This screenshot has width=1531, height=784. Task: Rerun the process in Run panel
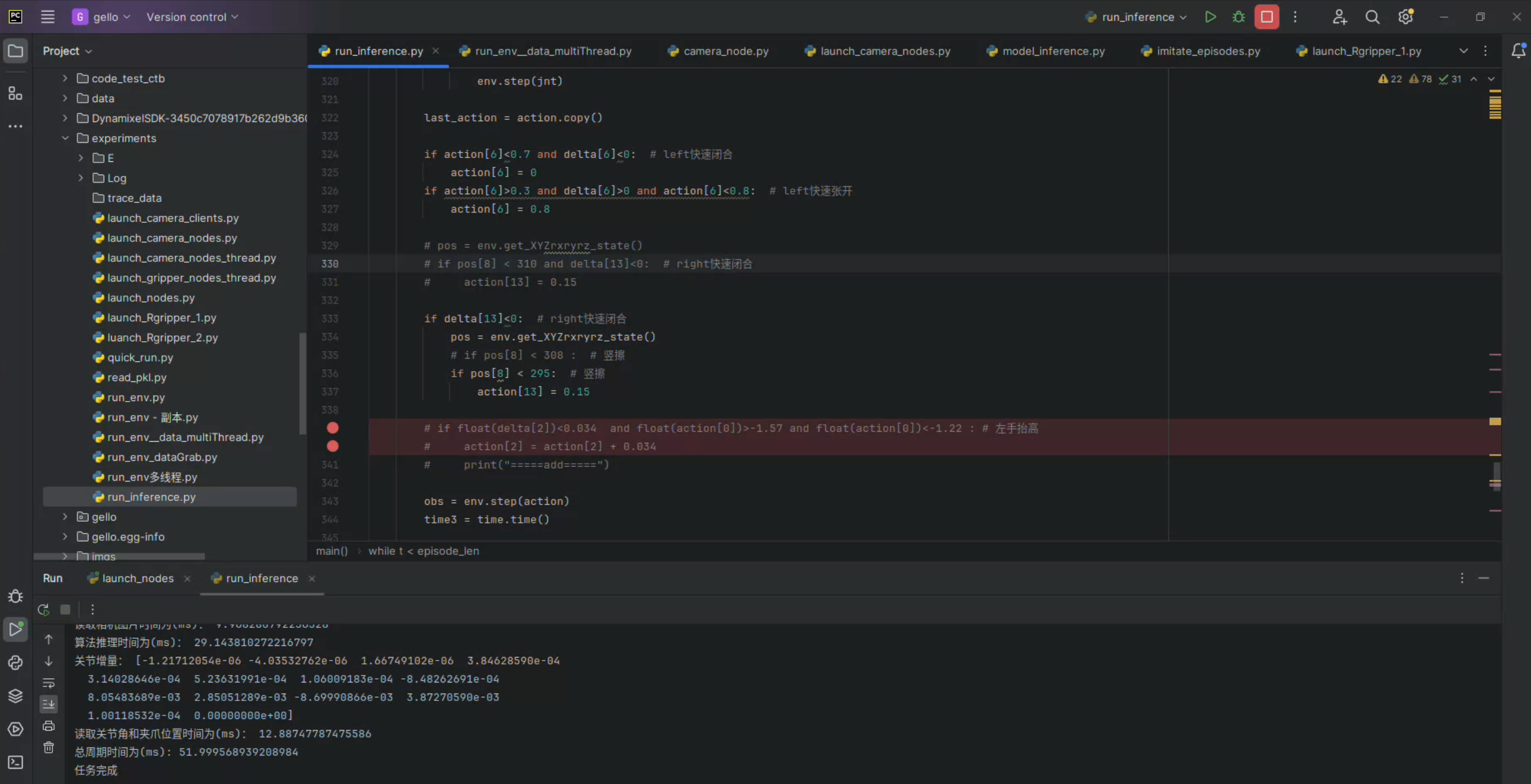pyautogui.click(x=43, y=609)
